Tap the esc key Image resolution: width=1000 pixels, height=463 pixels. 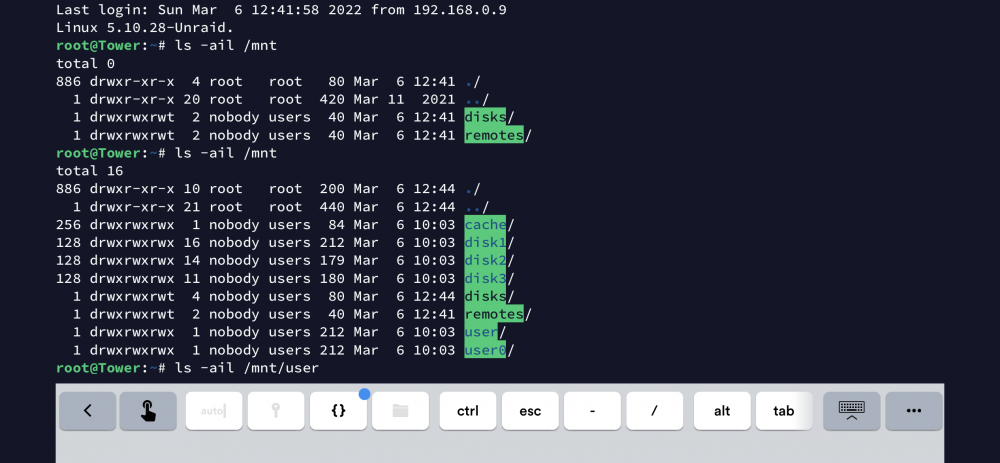(x=530, y=411)
